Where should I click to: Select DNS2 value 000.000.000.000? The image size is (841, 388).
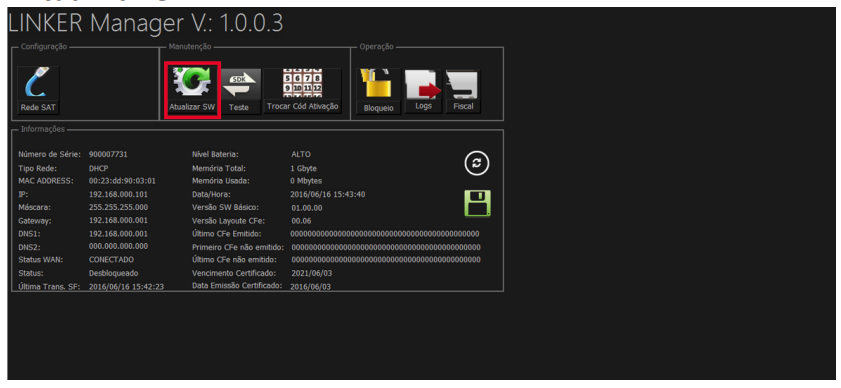(118, 246)
